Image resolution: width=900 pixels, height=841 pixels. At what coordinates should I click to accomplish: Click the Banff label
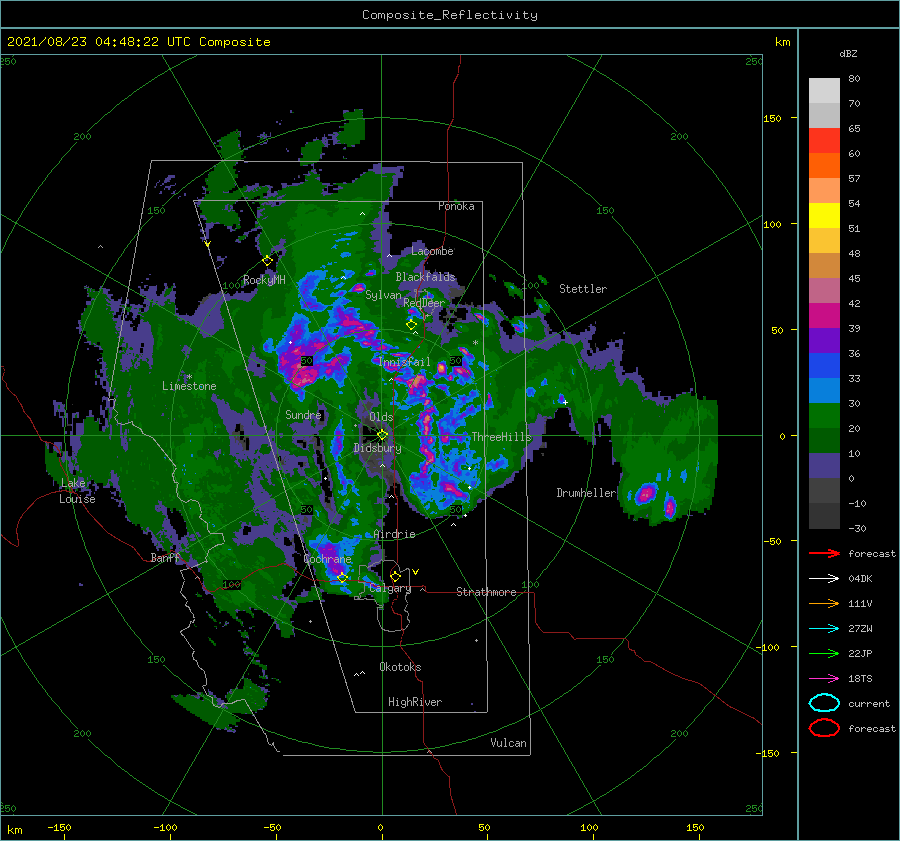coord(165,557)
